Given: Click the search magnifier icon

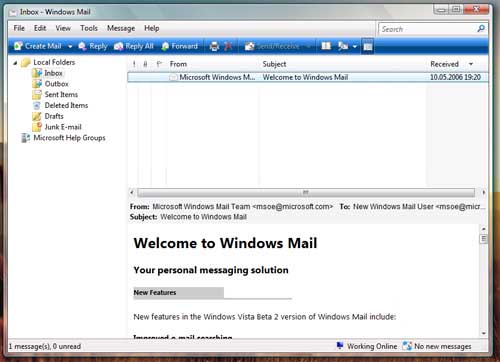Looking at the screenshot, I should (x=481, y=29).
